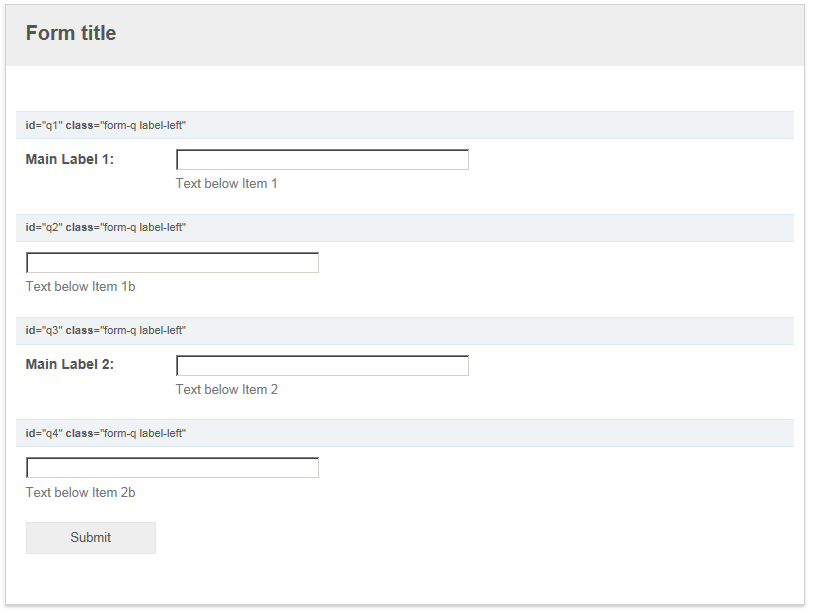Focus the text field beside Main Label 2
813x613 pixels.
[x=322, y=366]
